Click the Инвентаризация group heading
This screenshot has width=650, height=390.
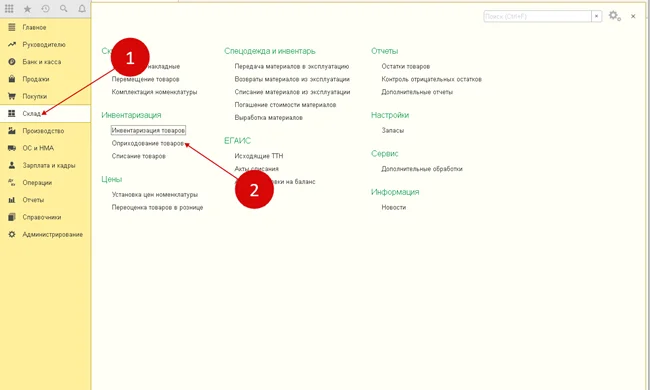coord(131,115)
